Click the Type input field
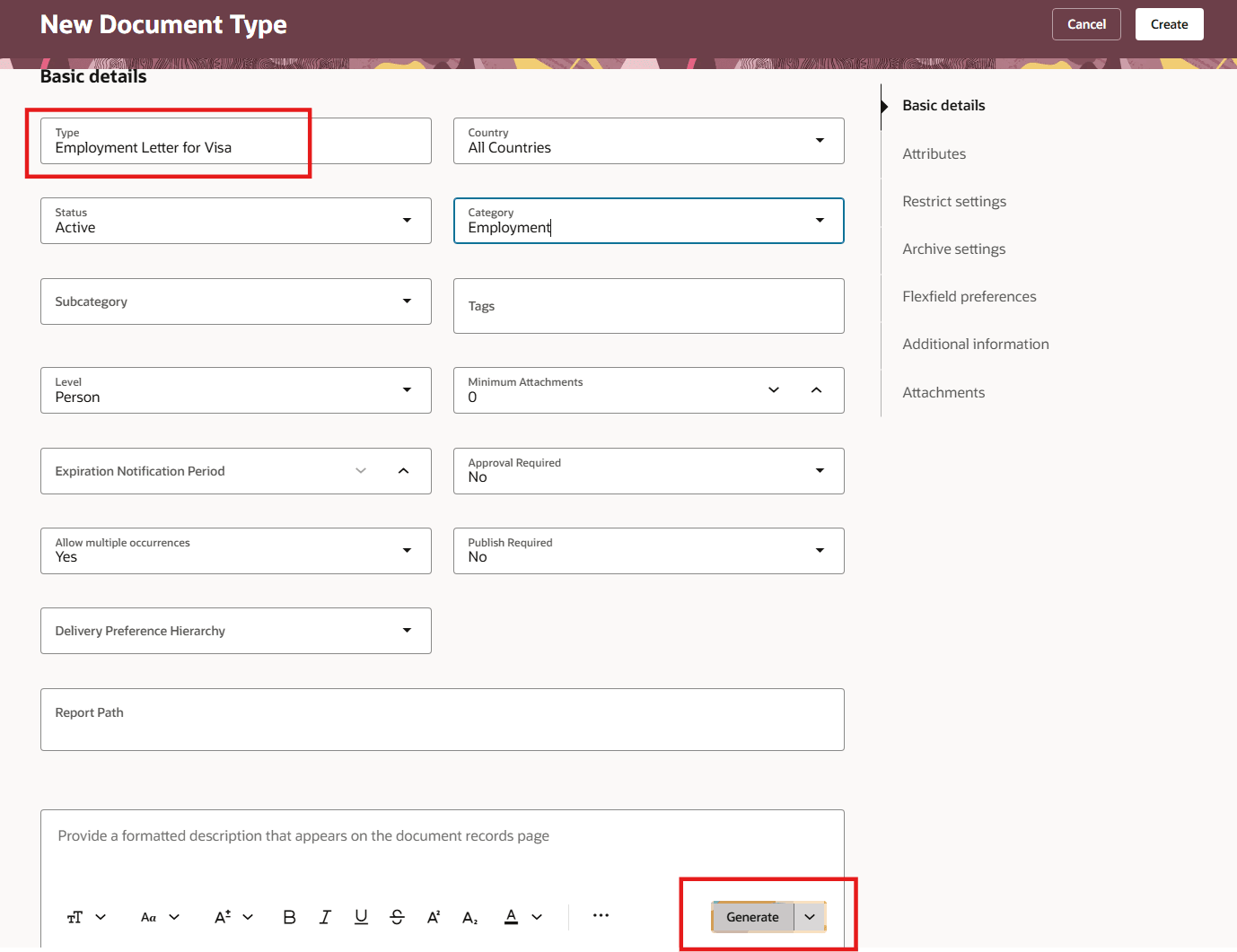 pyautogui.click(x=236, y=141)
